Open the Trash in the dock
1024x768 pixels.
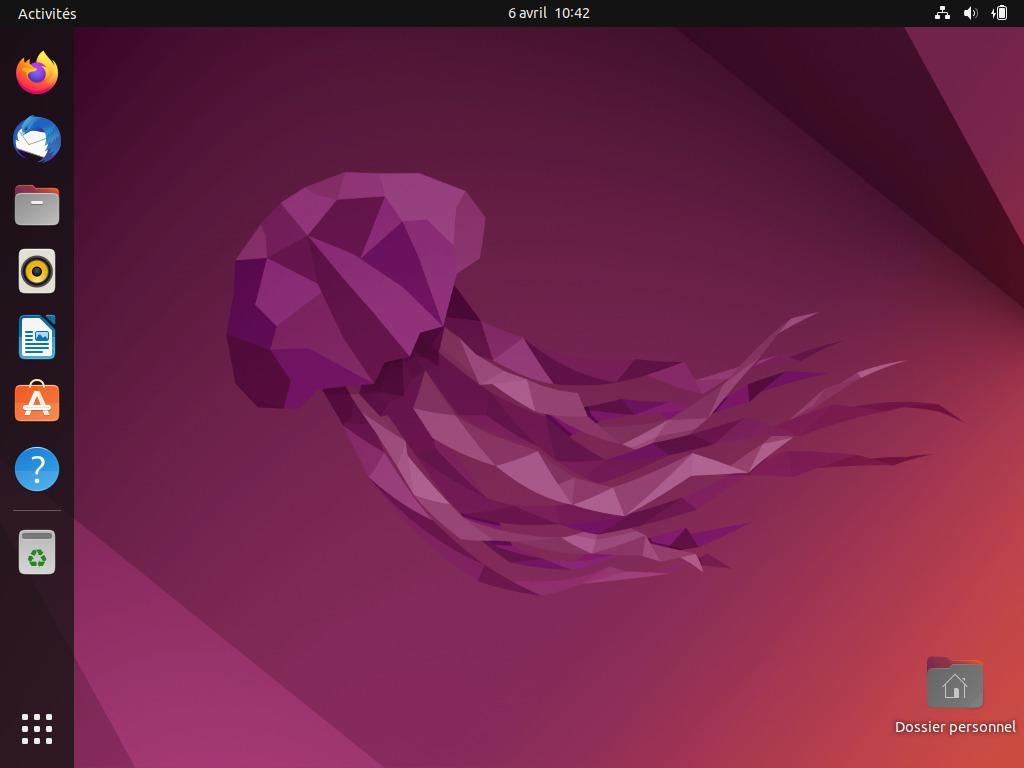pos(37,552)
